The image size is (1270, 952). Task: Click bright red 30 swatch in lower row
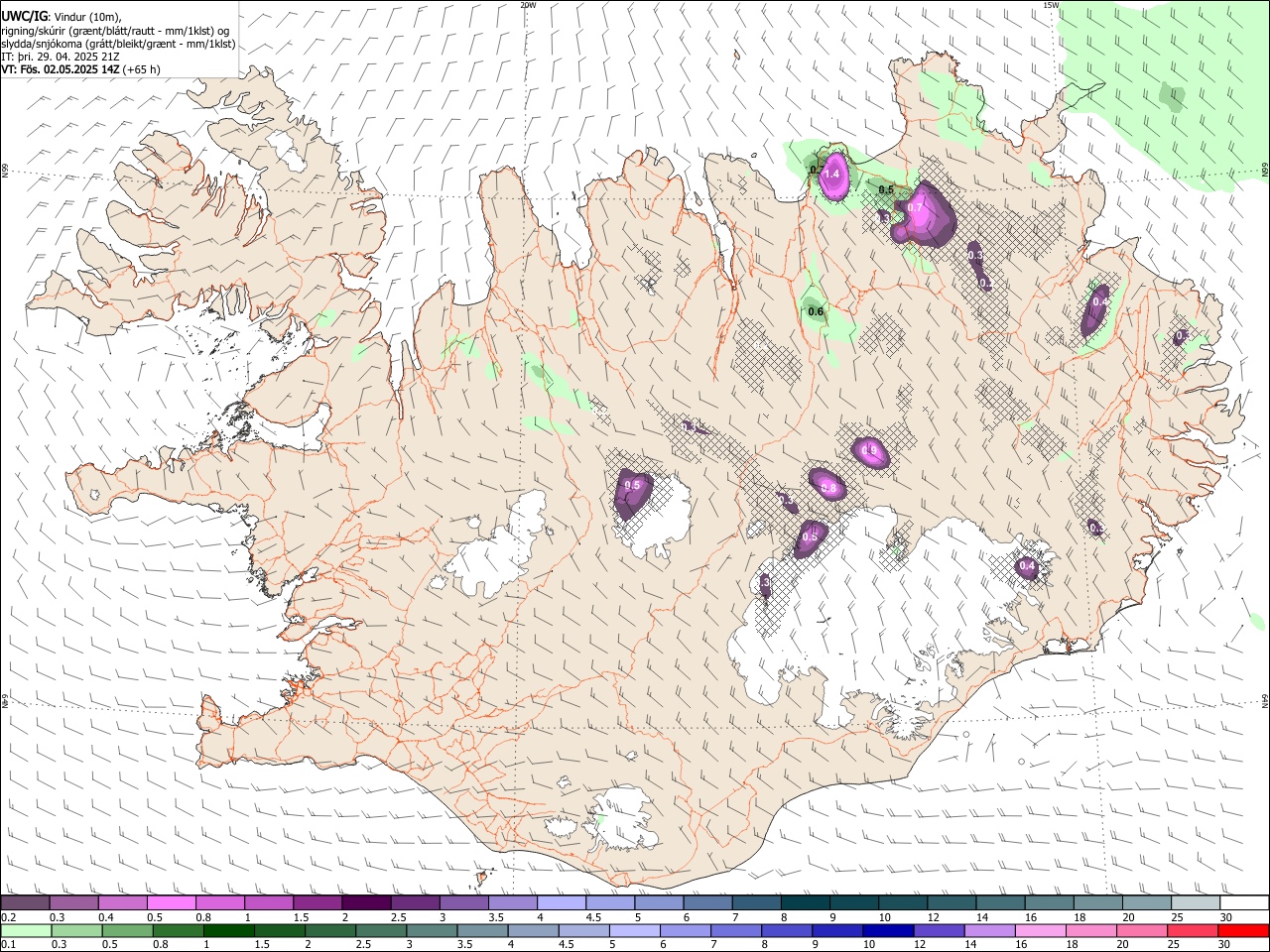coord(1242,930)
